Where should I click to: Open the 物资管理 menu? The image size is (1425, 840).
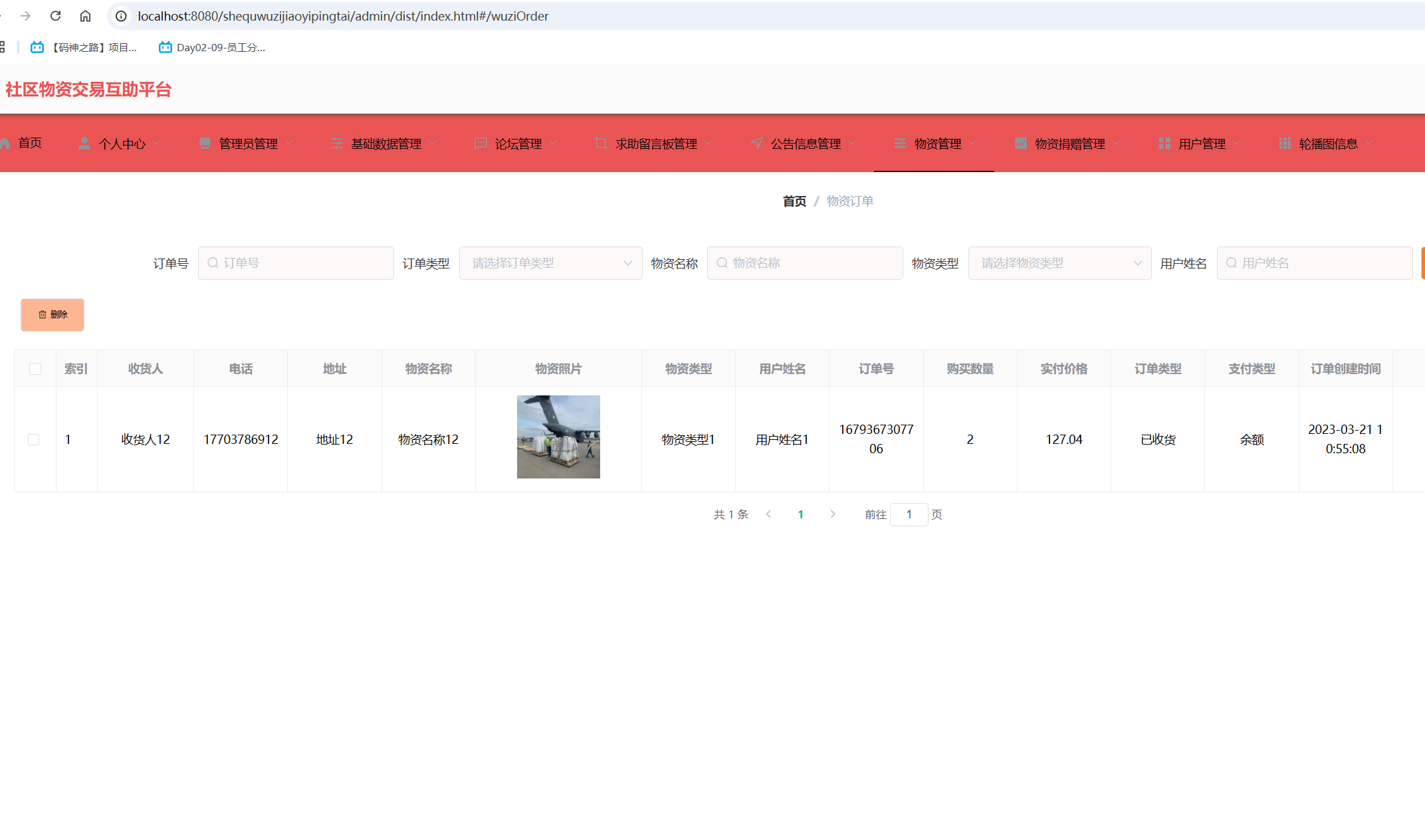pyautogui.click(x=937, y=144)
